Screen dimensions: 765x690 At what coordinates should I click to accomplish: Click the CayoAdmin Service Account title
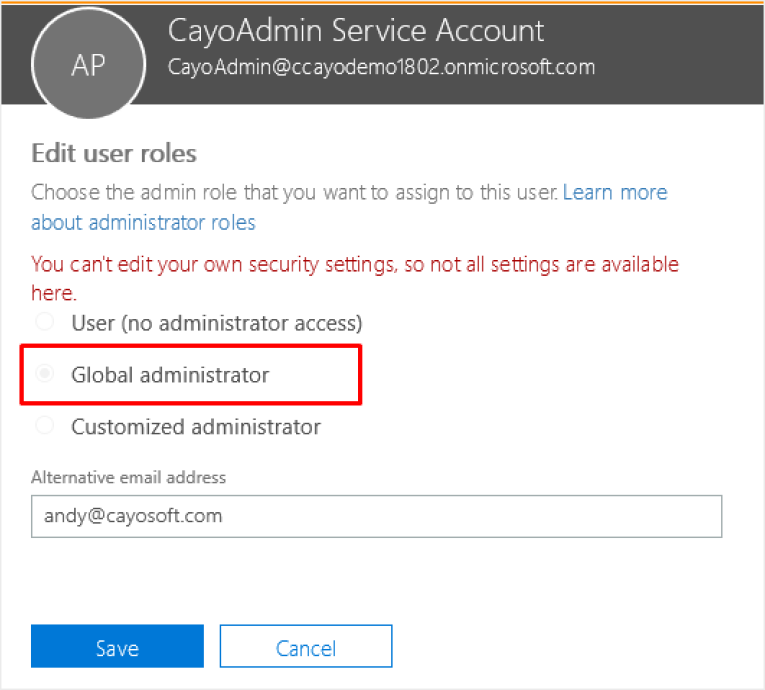(x=356, y=30)
